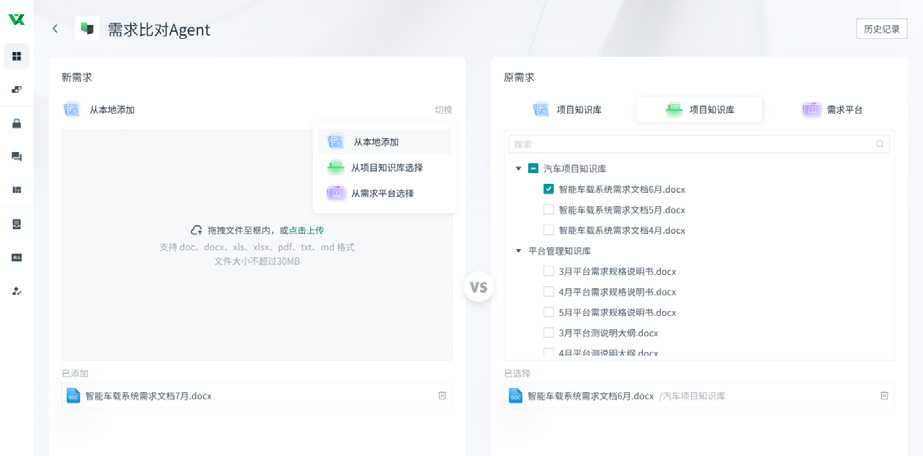Remove selected 智能车载系统需求文档6月.docx via trash icon

[x=884, y=396]
